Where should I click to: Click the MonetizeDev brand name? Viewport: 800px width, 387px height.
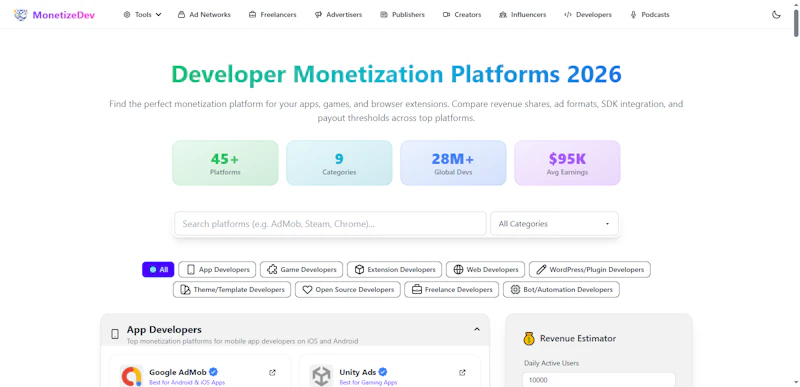64,15
